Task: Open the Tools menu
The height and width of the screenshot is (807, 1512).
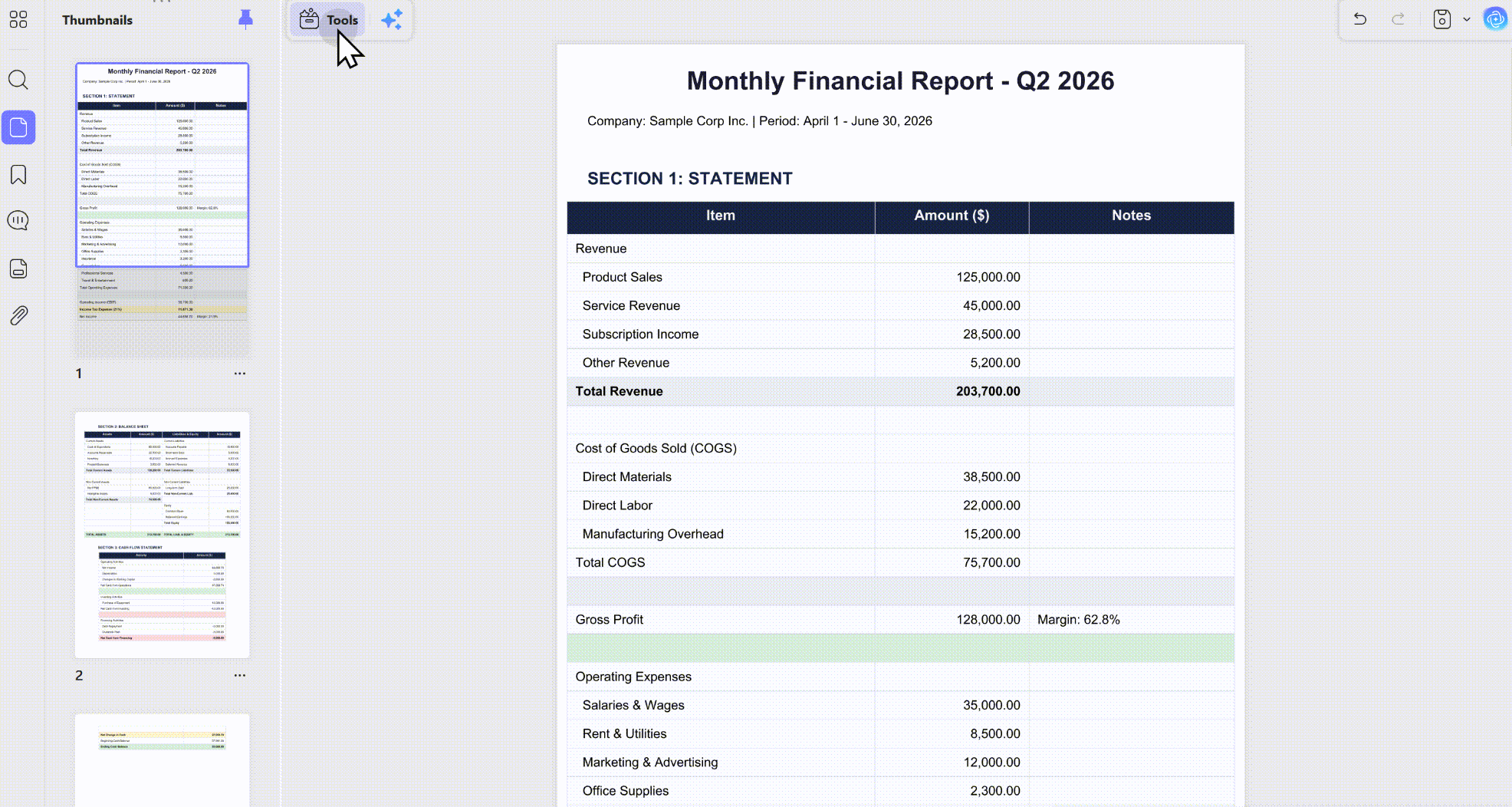Action: pyautogui.click(x=329, y=20)
